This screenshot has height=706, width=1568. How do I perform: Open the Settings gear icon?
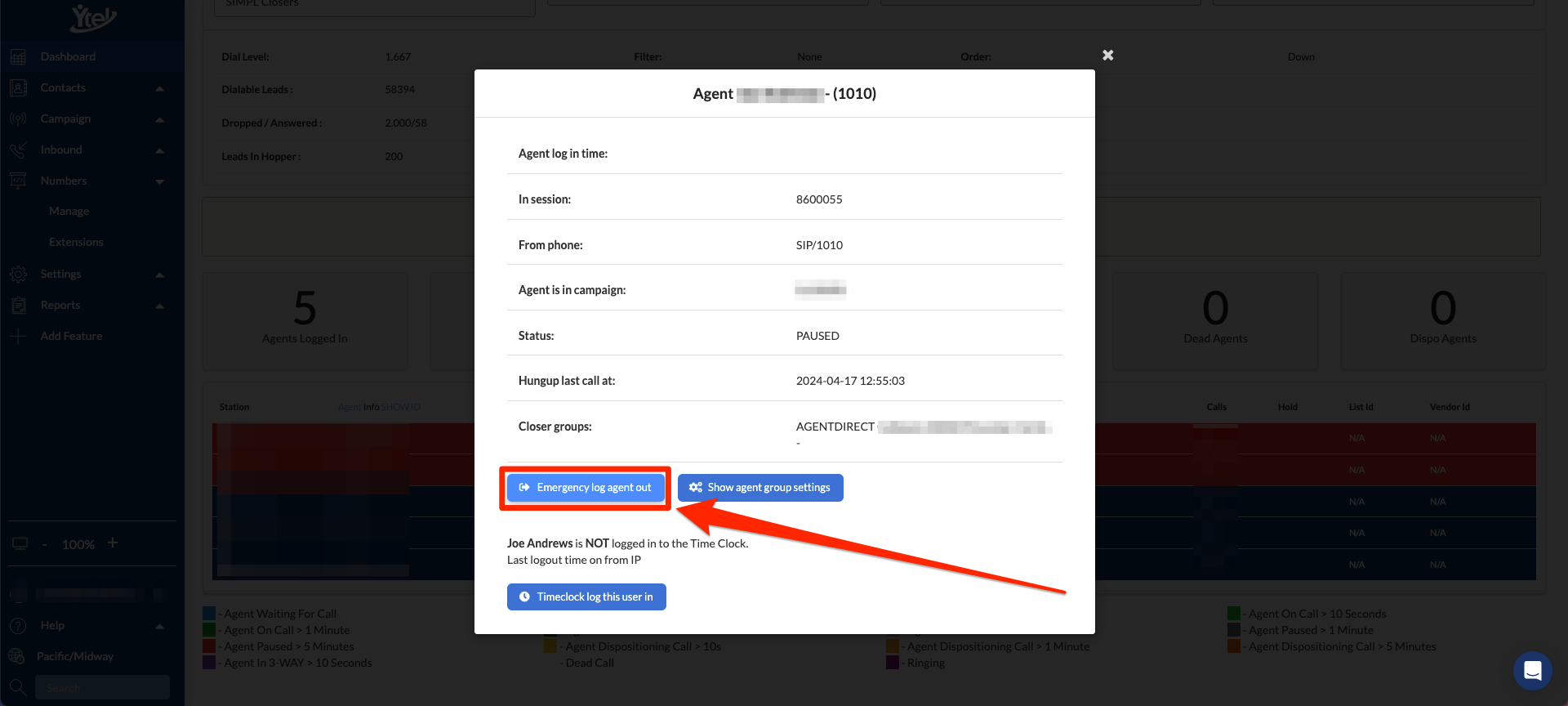[x=18, y=275]
